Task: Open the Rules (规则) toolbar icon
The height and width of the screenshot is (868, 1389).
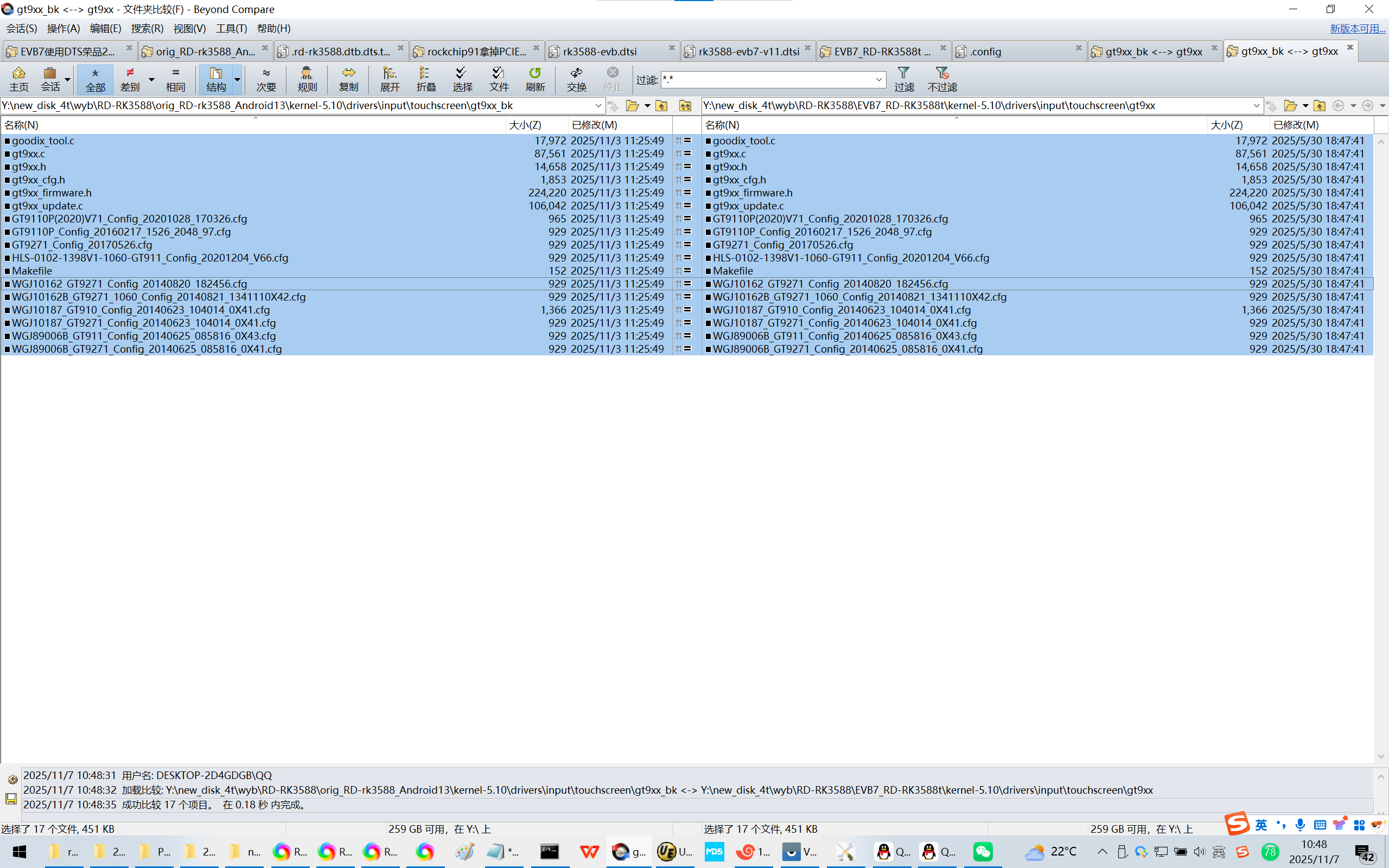Action: click(307, 79)
